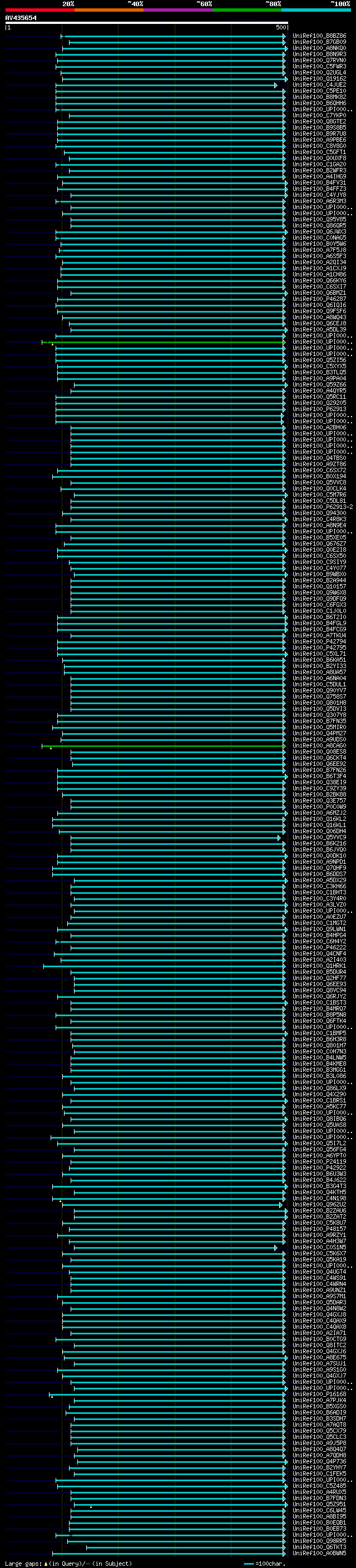Click the alignment bar for UniRef100_Q5VVC9

175,838
